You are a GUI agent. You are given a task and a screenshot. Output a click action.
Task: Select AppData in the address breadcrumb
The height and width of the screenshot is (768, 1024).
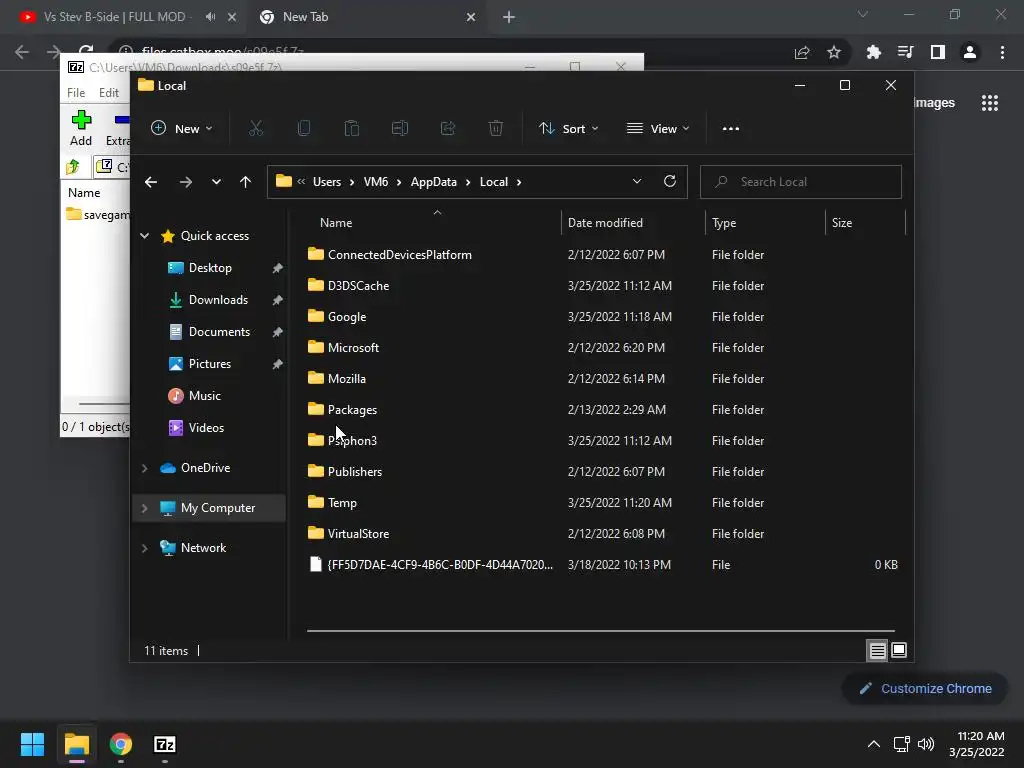[434, 182]
